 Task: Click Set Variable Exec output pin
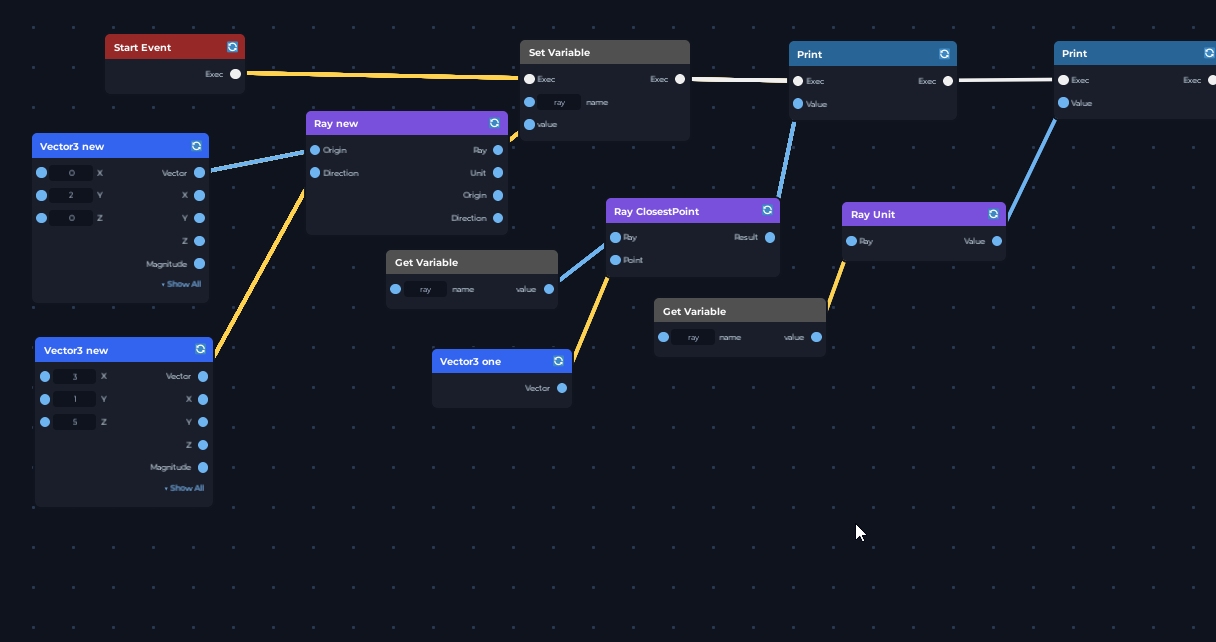pyautogui.click(x=680, y=79)
